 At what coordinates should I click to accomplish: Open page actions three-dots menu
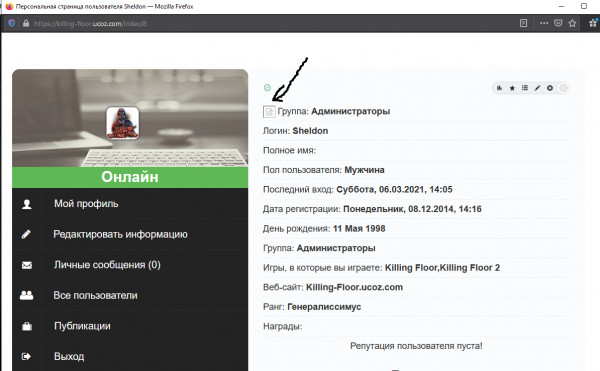(544, 23)
